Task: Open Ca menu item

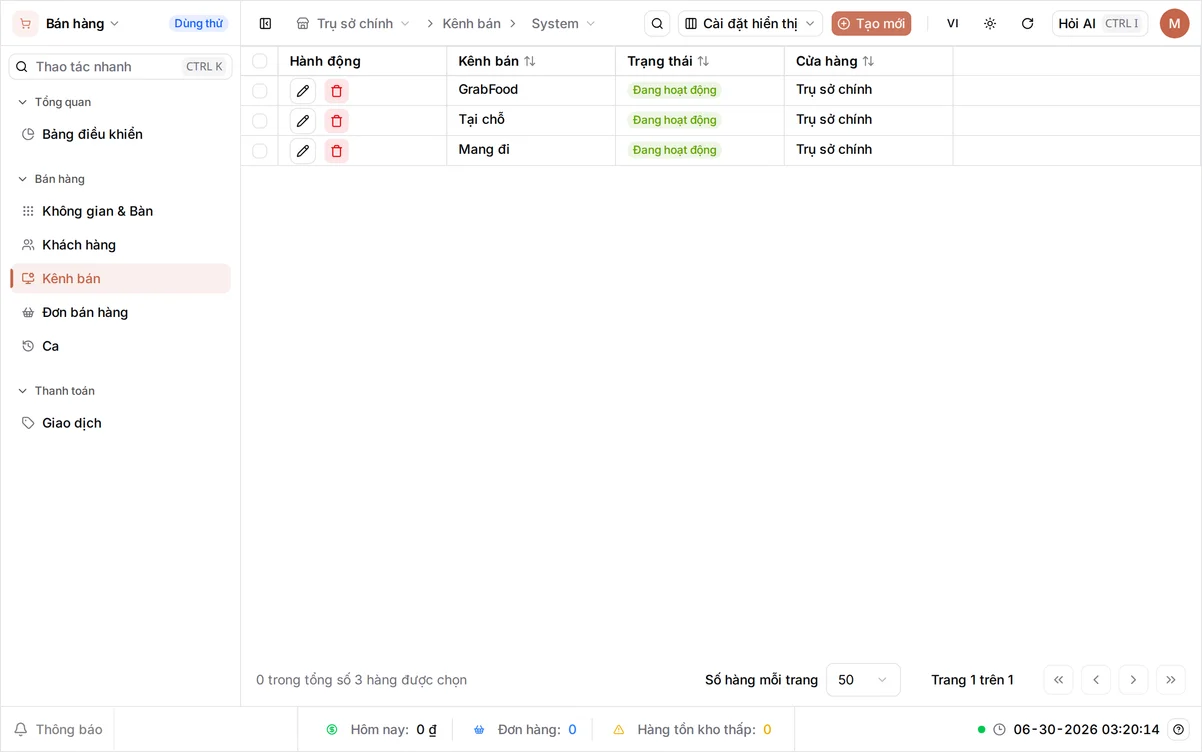Action: coord(120,346)
